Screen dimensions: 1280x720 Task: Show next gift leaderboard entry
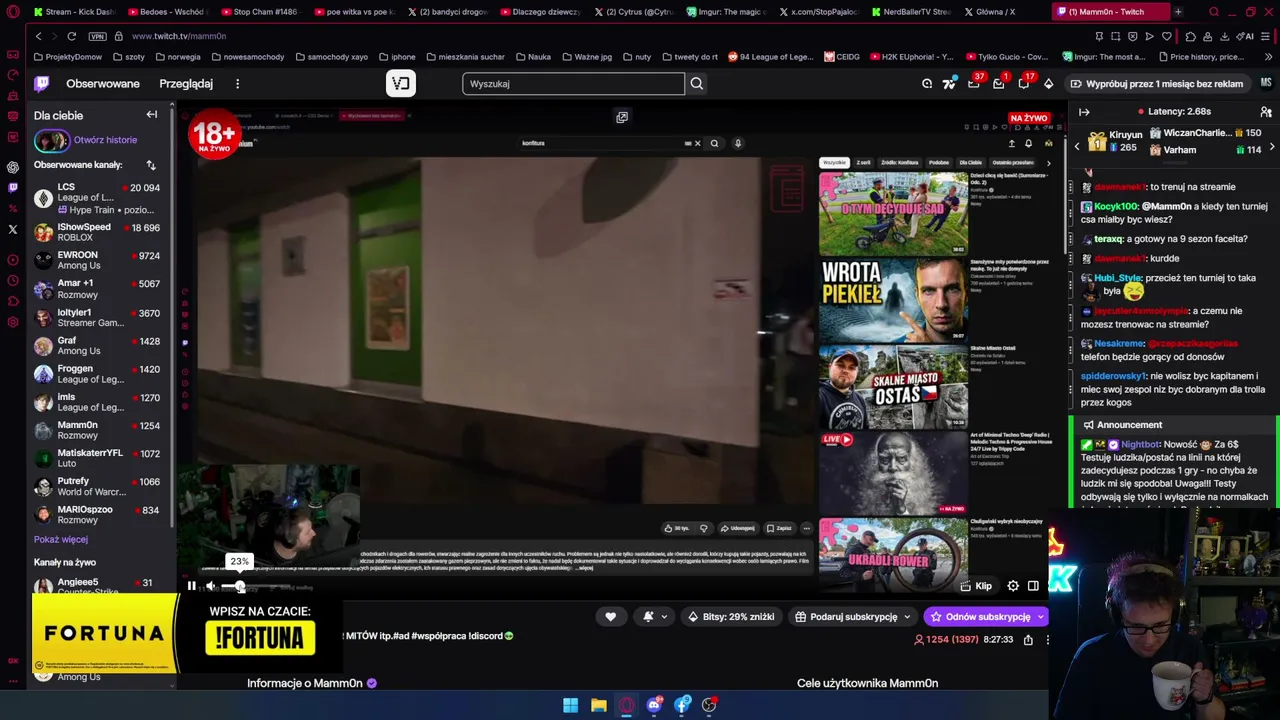click(x=1271, y=147)
